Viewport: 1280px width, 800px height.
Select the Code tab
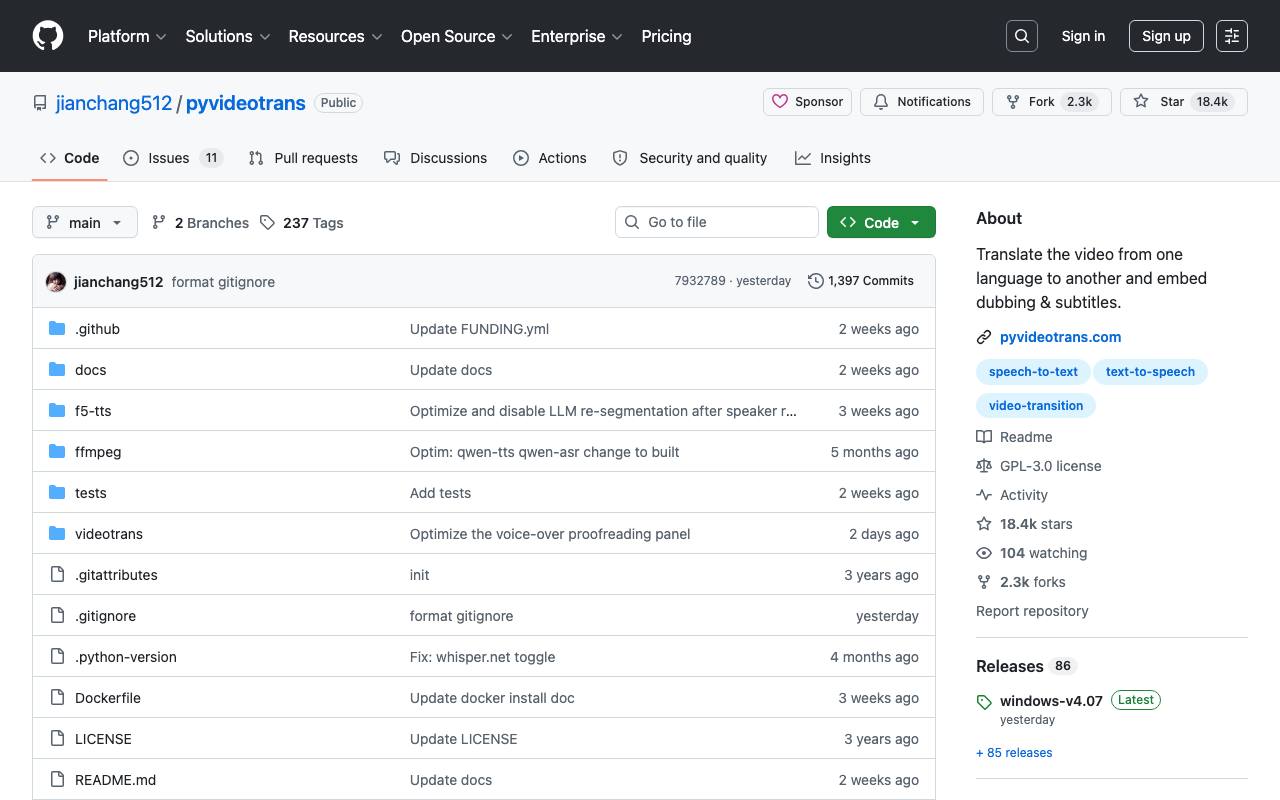click(69, 158)
